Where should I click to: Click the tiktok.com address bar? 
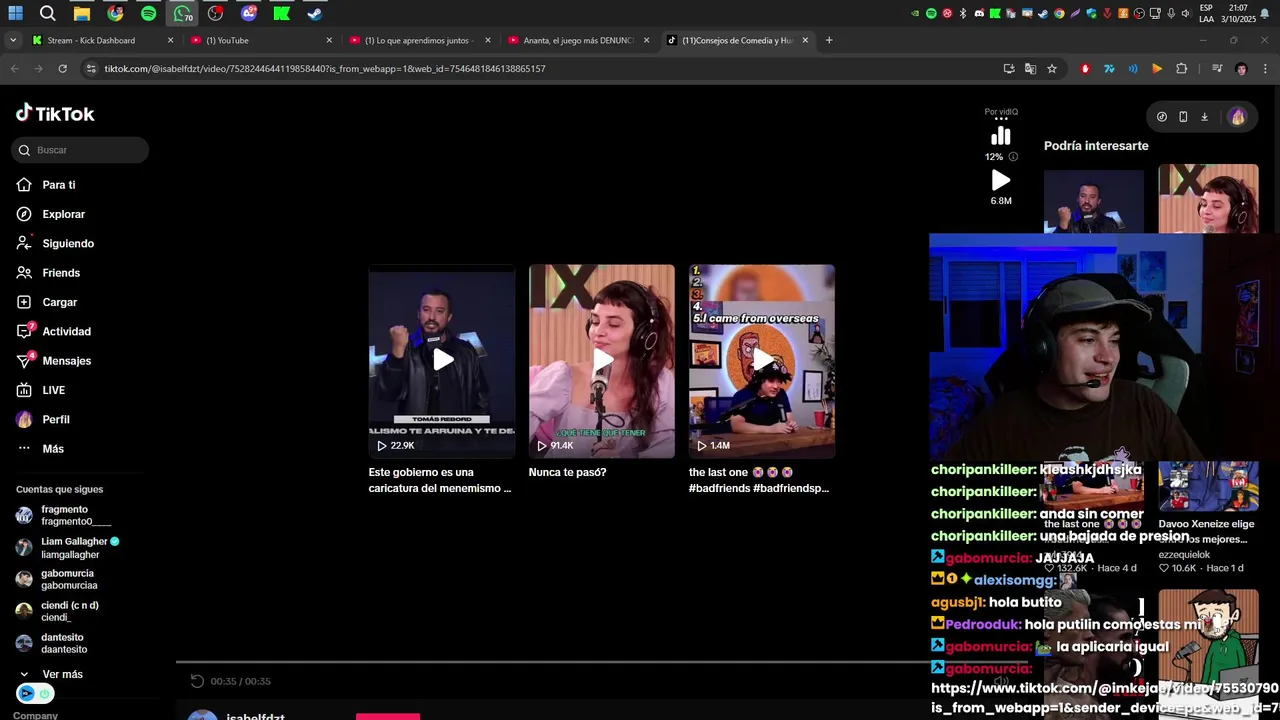pyautogui.click(x=540, y=69)
